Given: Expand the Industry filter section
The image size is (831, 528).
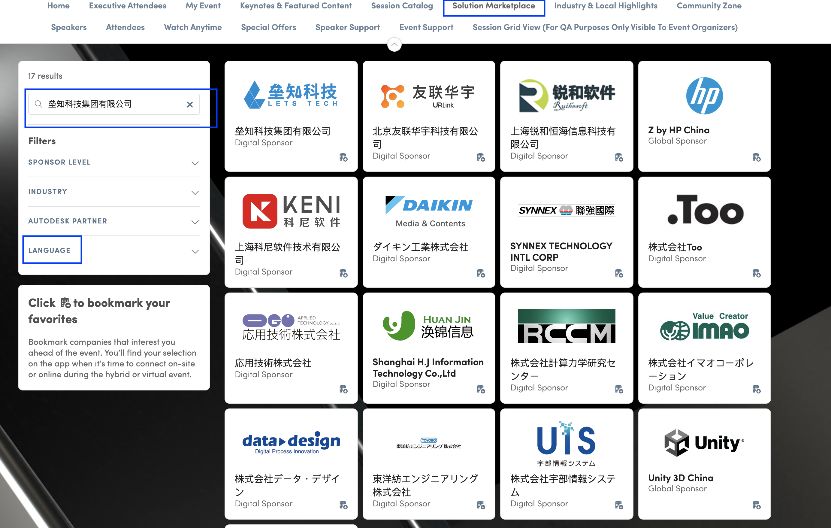Looking at the screenshot, I should coord(195,192).
